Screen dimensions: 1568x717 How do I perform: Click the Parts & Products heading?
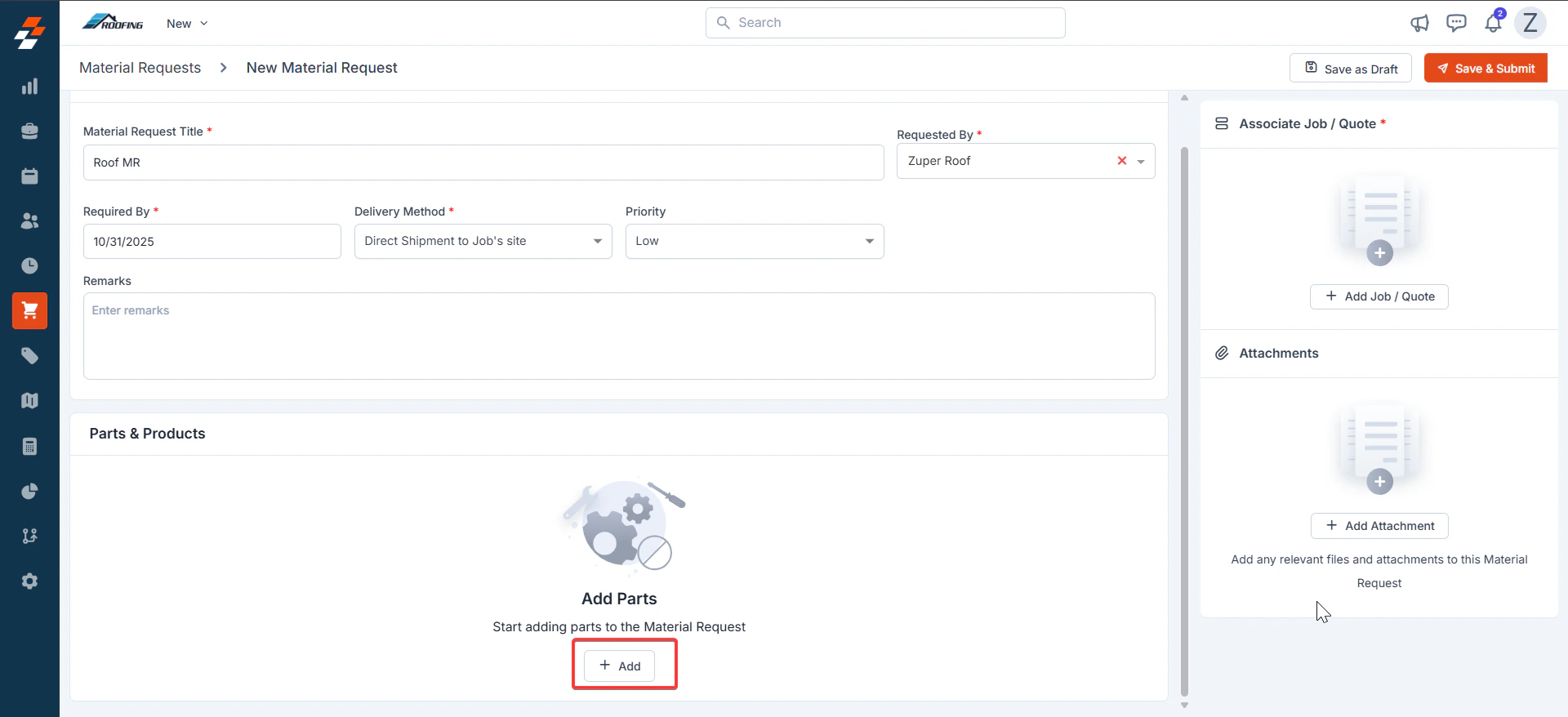[147, 434]
